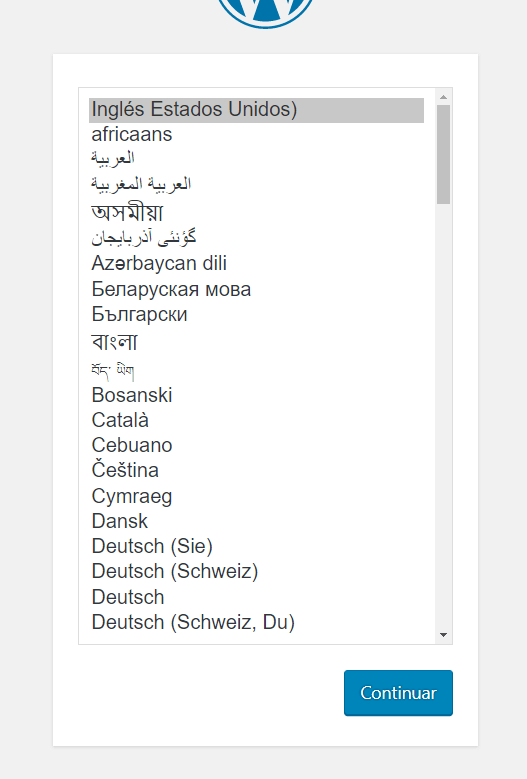
Task: Select Cymraeg in the list
Action: pos(256,496)
